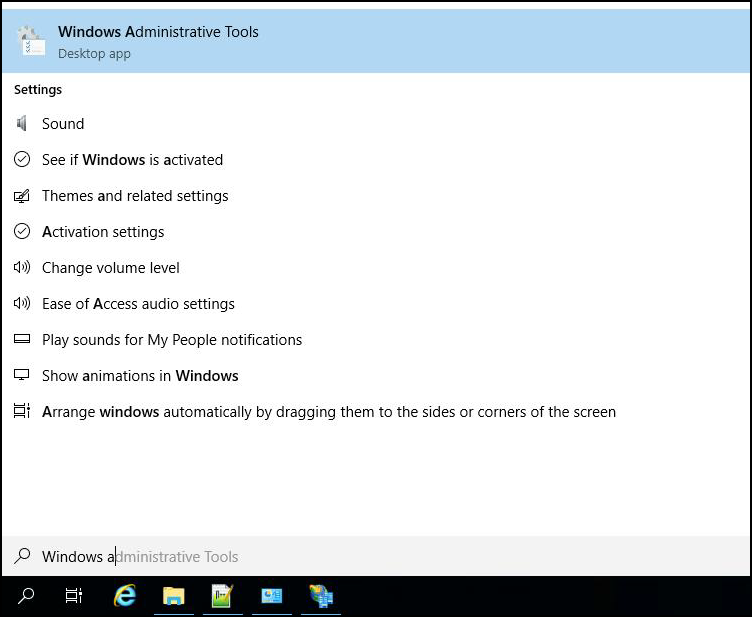This screenshot has width=752, height=617.
Task: Click the search box with Windows a
Action: (376, 556)
